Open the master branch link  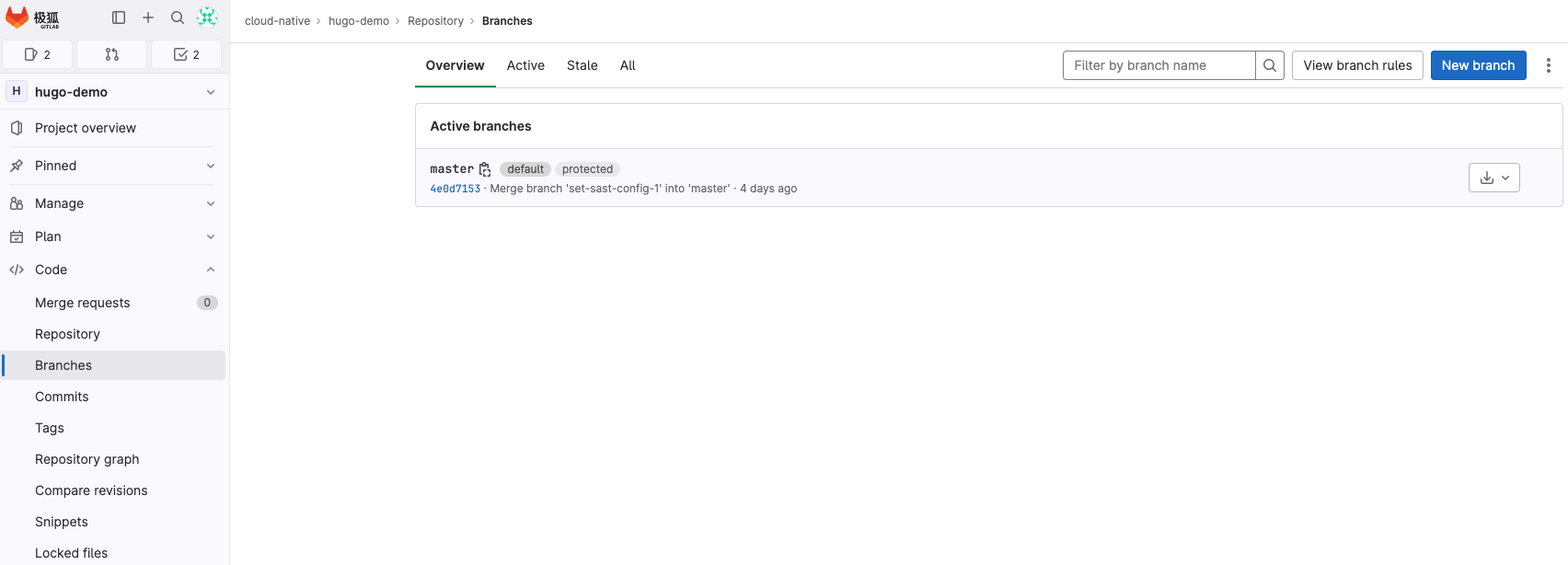click(452, 169)
